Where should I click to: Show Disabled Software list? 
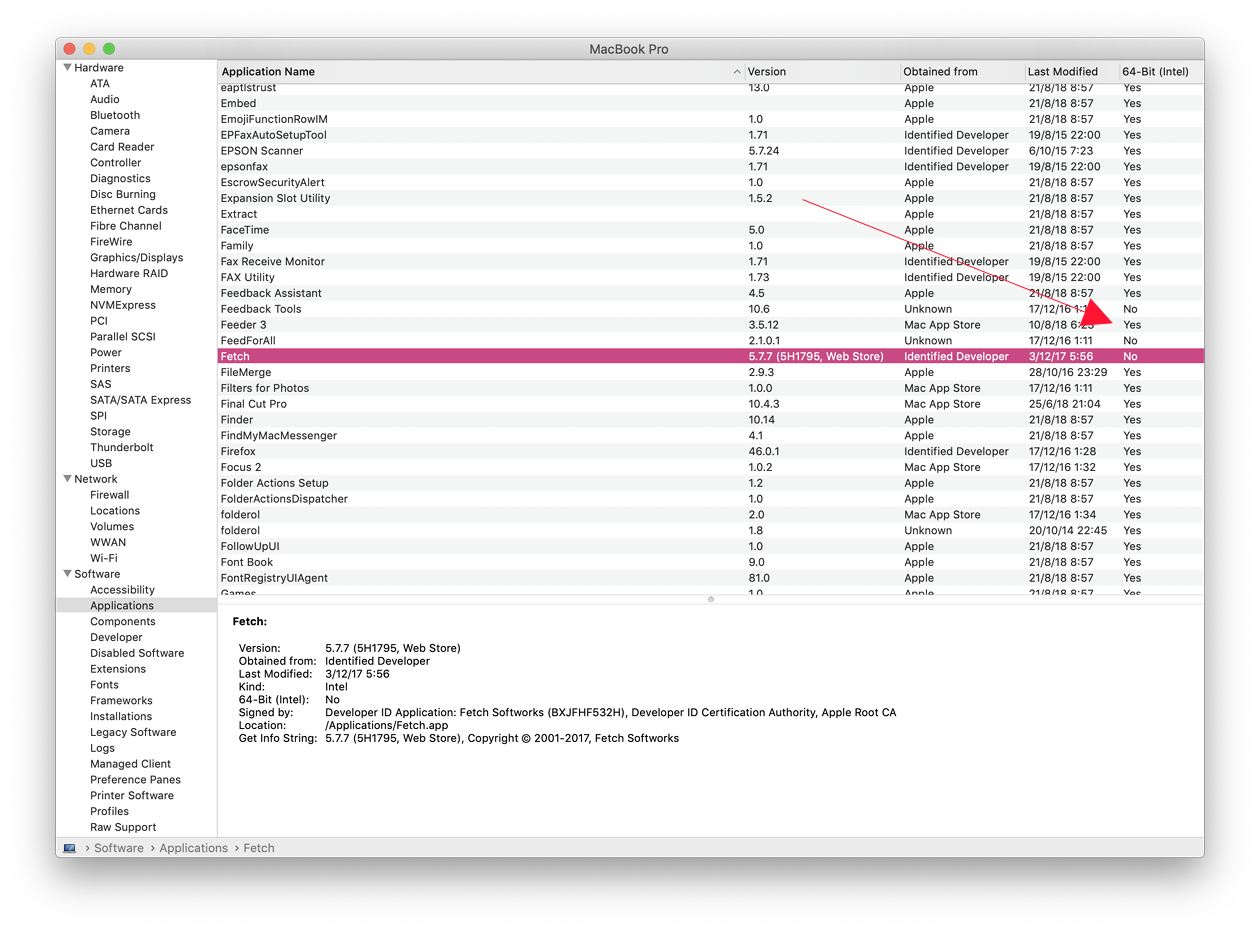click(x=137, y=653)
